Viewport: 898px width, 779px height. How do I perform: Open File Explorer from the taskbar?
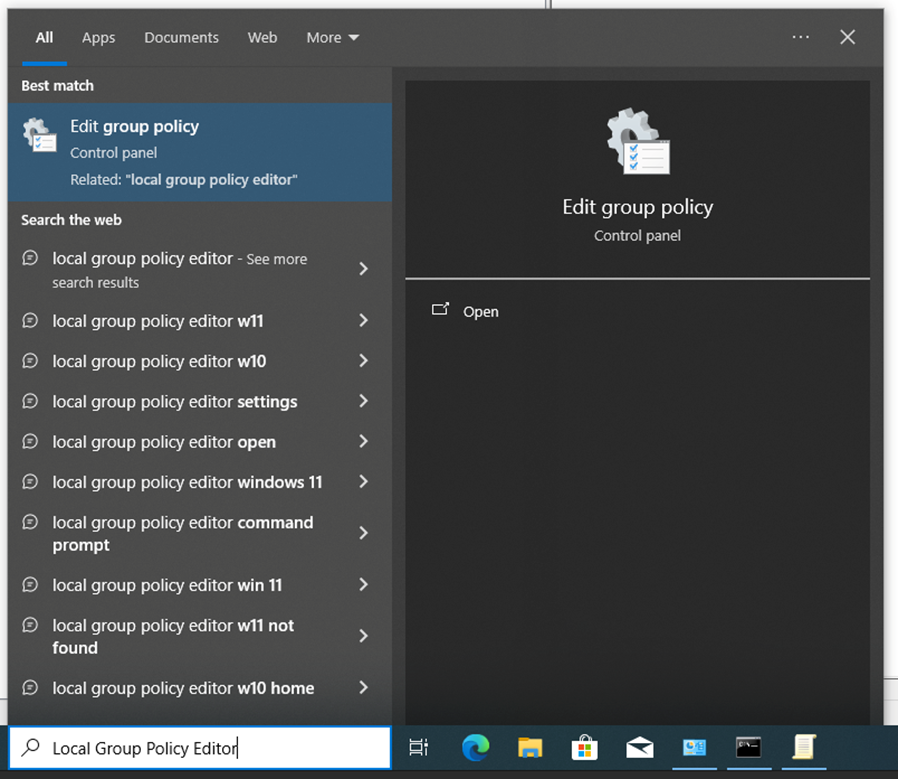530,747
